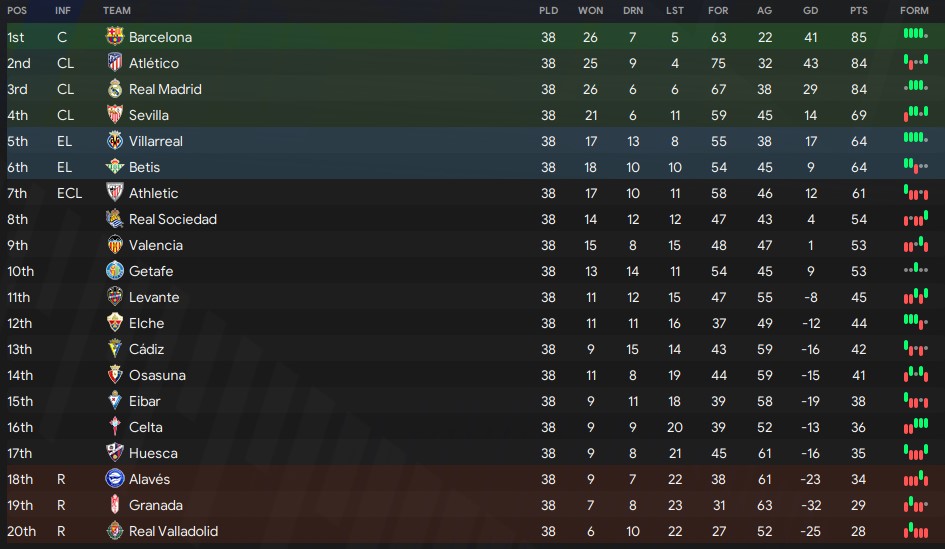The image size is (945, 549).
Task: Open Real Madrid's crest icon
Action: (115, 89)
